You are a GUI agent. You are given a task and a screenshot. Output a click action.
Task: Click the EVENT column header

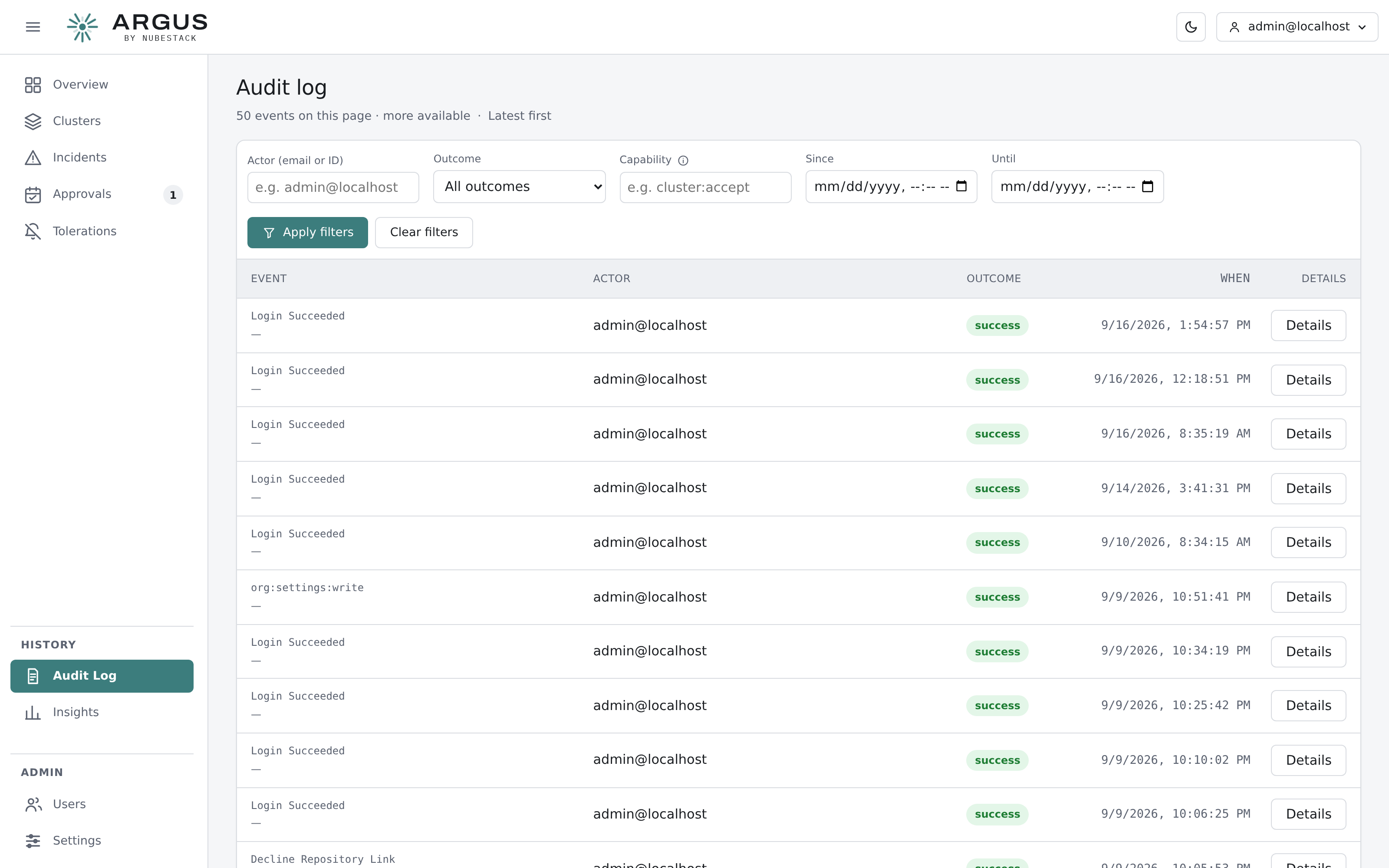[x=269, y=279]
